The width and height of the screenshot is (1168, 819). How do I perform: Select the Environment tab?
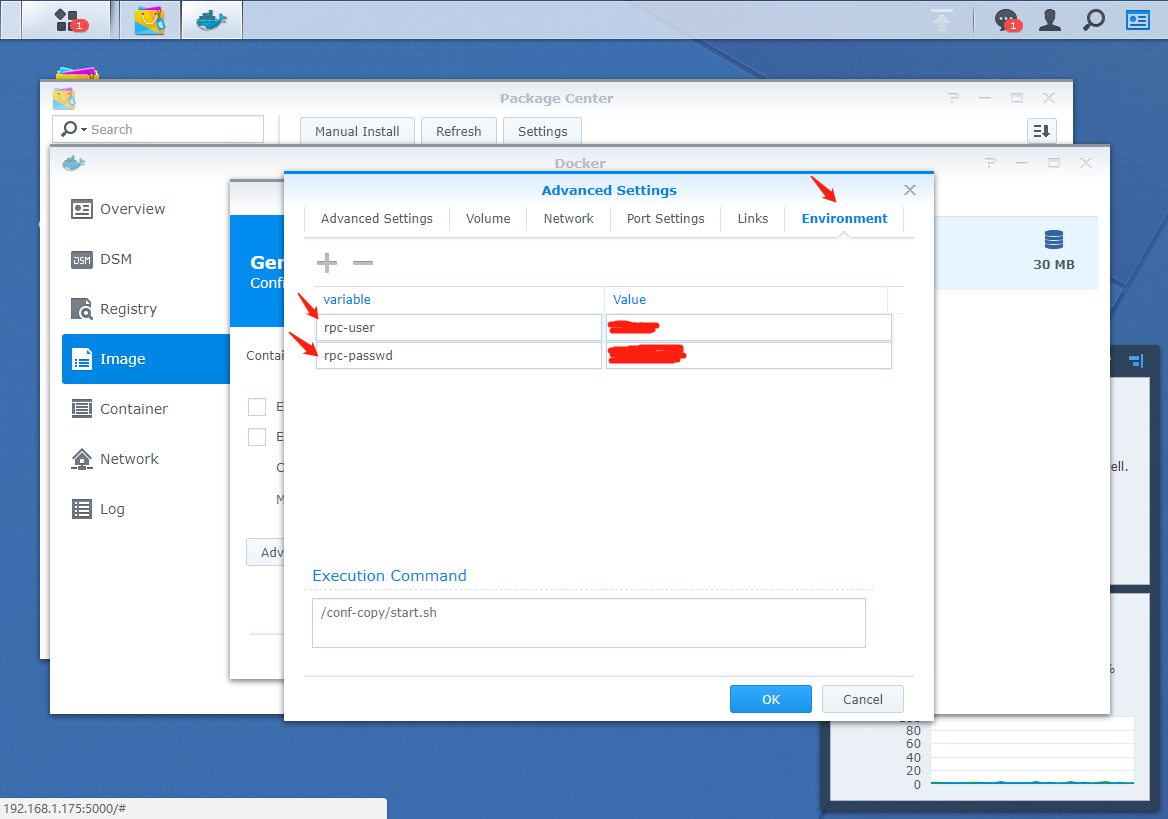844,218
